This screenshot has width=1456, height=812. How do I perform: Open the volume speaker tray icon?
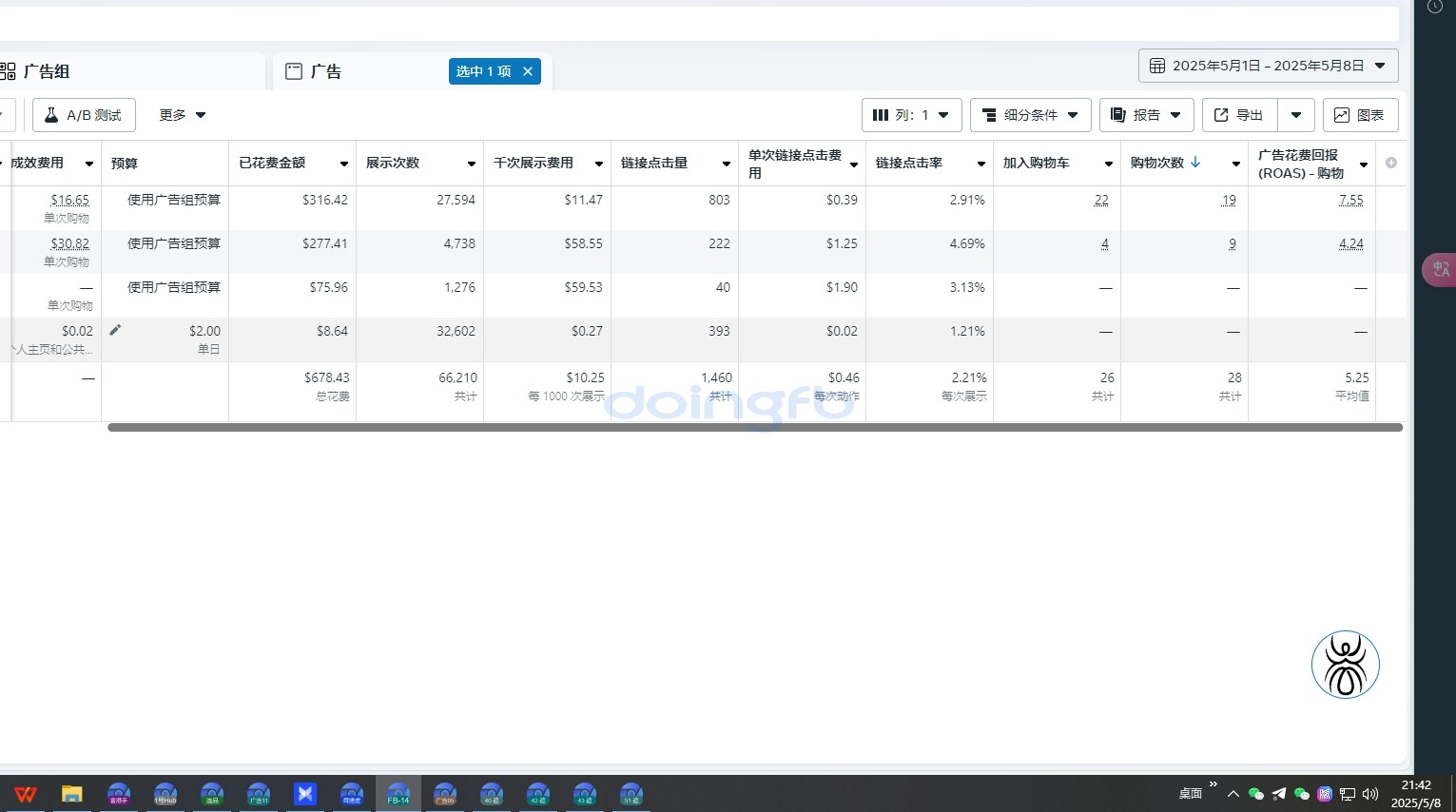tap(1370, 794)
